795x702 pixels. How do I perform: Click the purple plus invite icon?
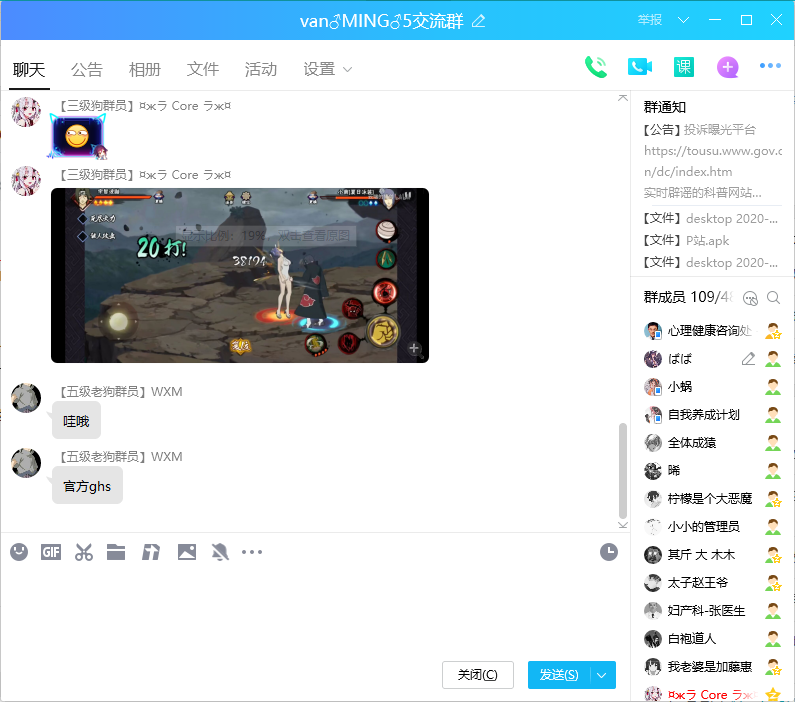pyautogui.click(x=727, y=67)
